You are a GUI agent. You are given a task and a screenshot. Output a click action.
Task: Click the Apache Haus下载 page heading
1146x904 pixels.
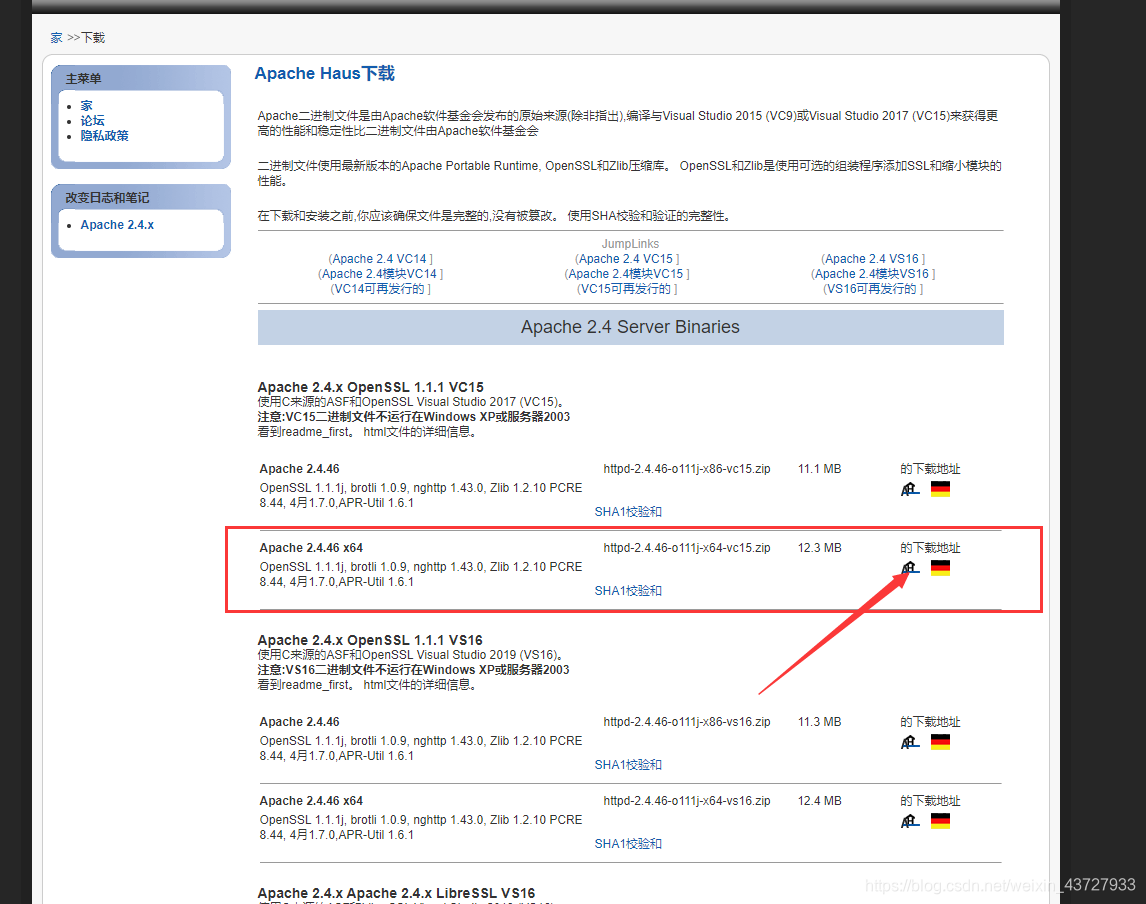[325, 73]
